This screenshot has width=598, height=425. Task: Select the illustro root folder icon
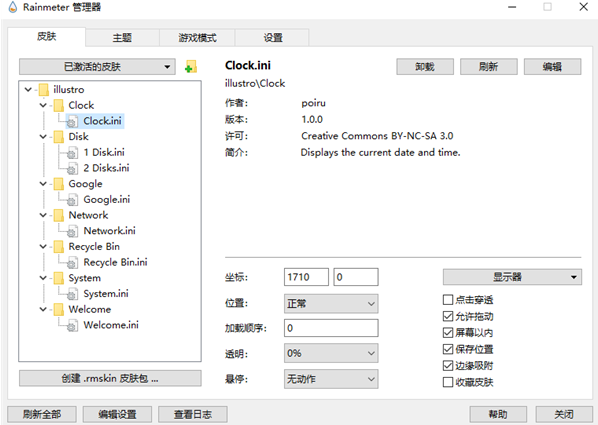click(x=44, y=90)
